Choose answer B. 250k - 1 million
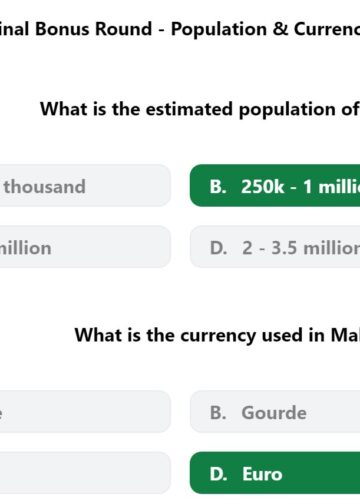The image size is (360, 504). pos(275,185)
